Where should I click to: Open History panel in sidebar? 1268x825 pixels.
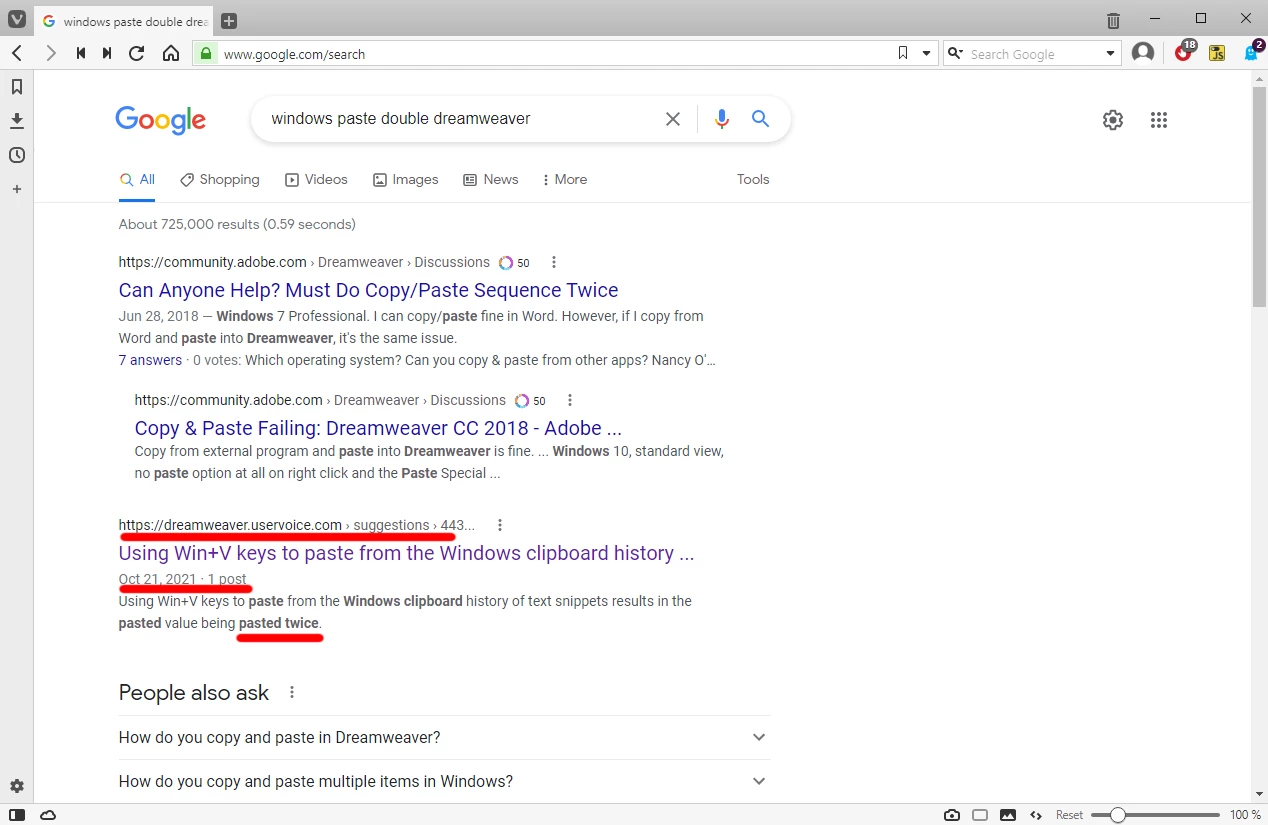pos(17,155)
